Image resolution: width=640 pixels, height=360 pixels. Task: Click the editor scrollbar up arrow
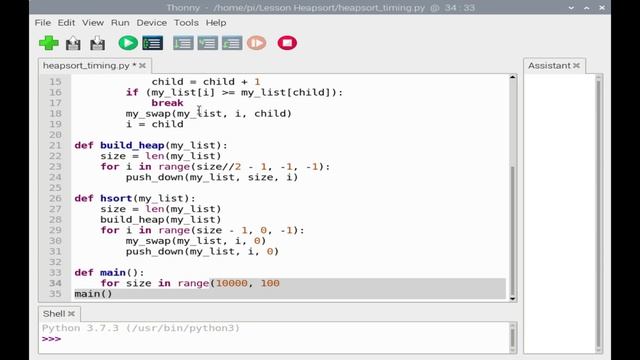[513, 78]
